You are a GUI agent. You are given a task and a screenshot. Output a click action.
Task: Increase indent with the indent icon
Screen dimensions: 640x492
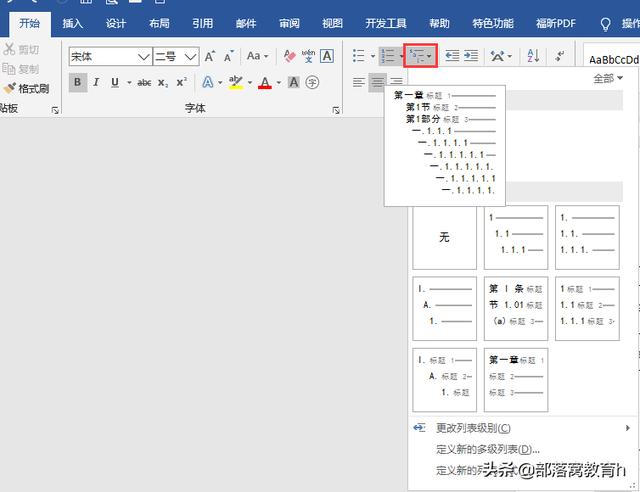click(471, 56)
